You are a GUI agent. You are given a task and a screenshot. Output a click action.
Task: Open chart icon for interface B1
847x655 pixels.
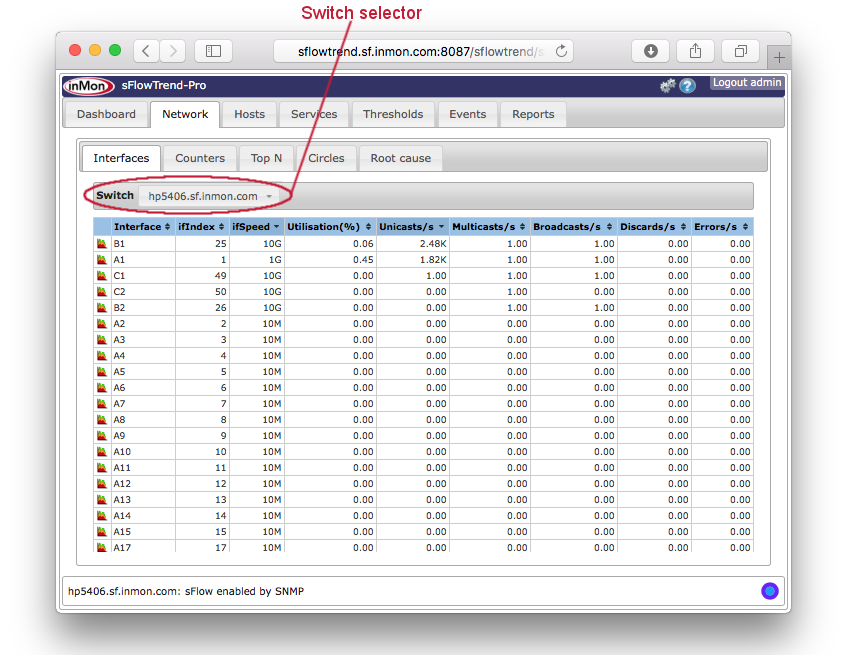(x=102, y=244)
